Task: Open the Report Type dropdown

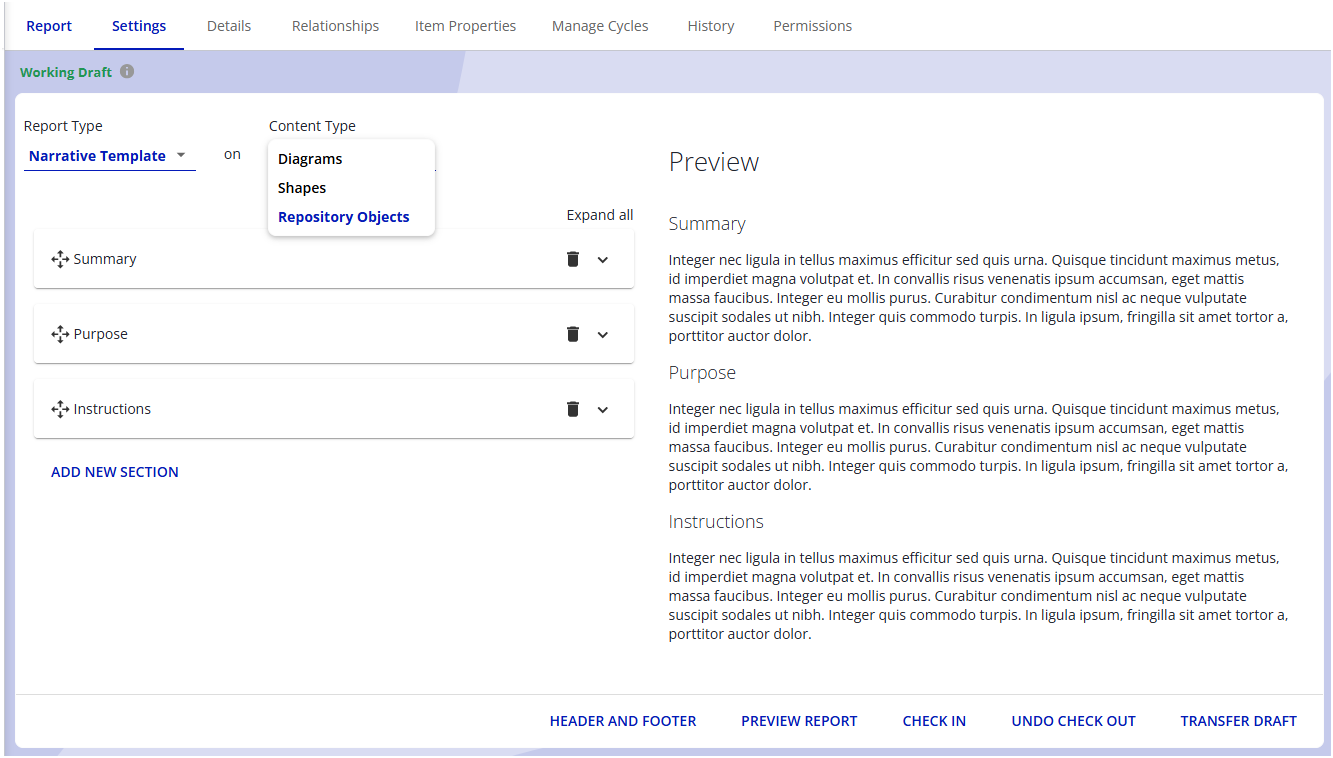Action: [x=109, y=156]
